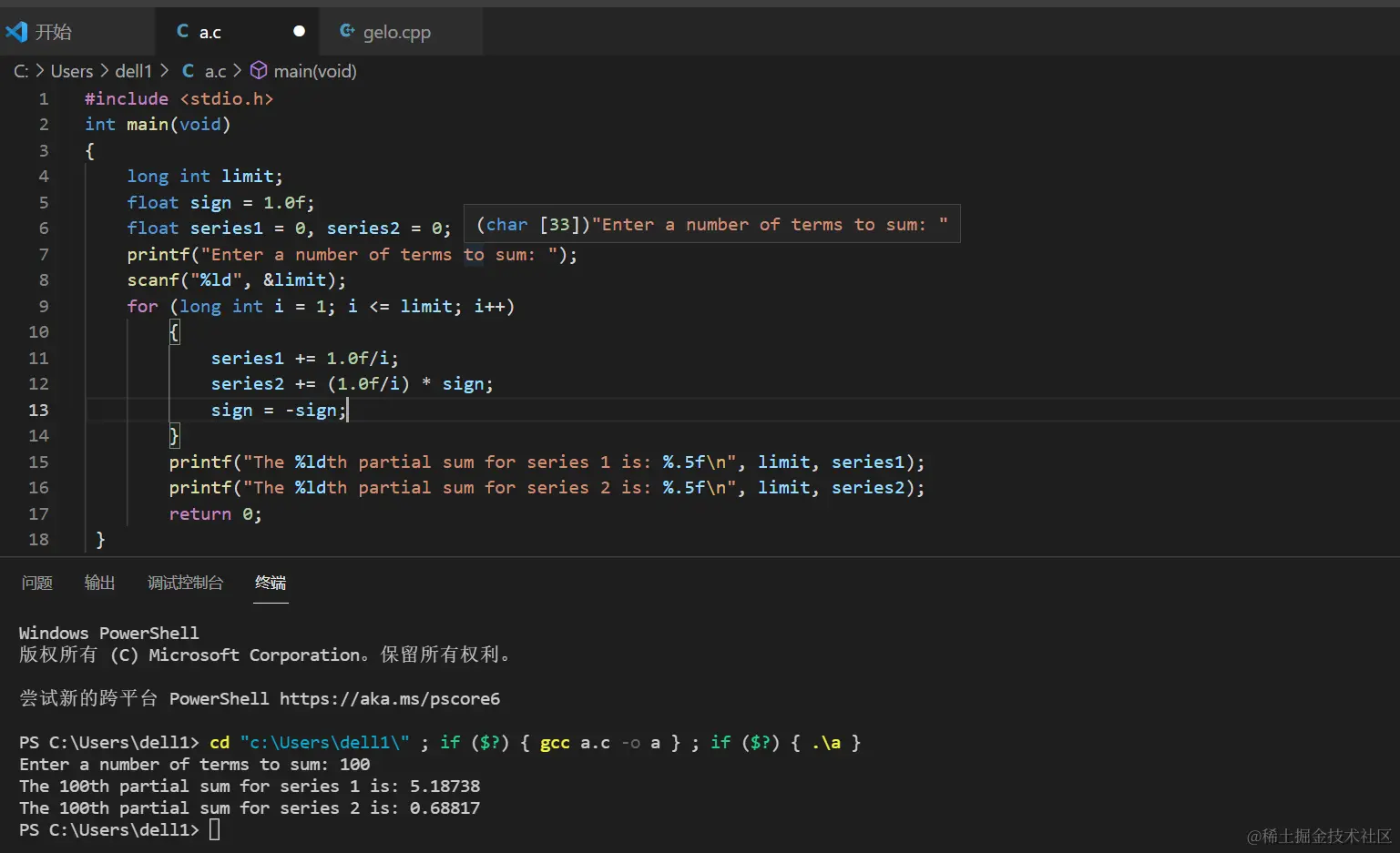Click the C file icon on the a.c tab

point(183,31)
